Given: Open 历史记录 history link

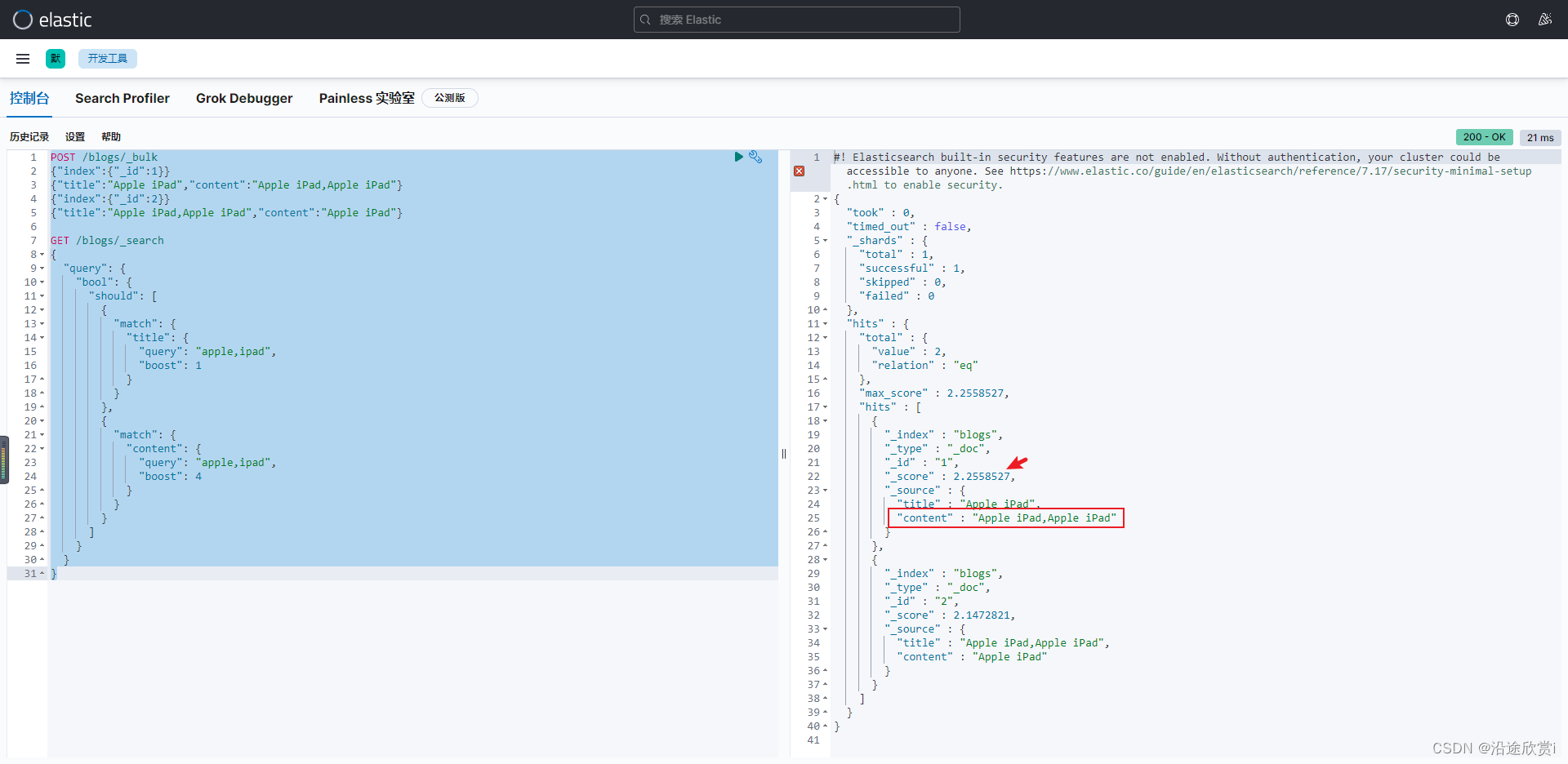Looking at the screenshot, I should (x=29, y=137).
